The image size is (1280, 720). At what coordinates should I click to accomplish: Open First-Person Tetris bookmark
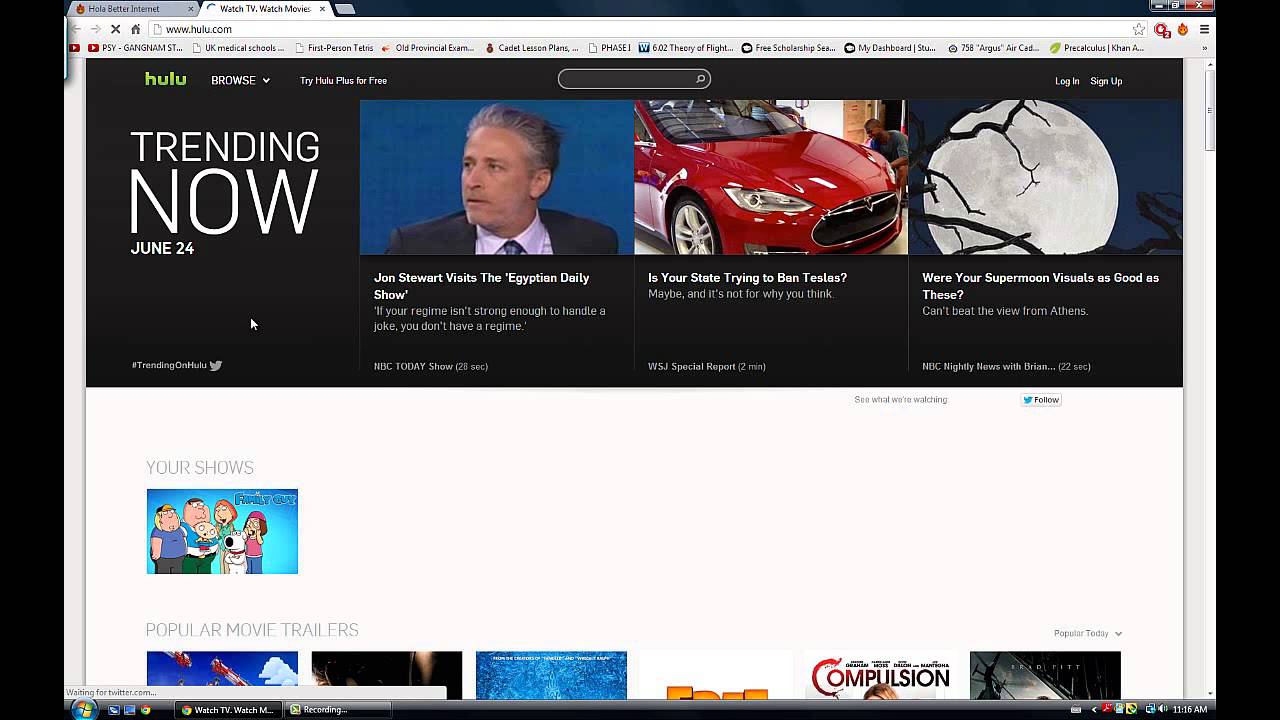tap(334, 48)
